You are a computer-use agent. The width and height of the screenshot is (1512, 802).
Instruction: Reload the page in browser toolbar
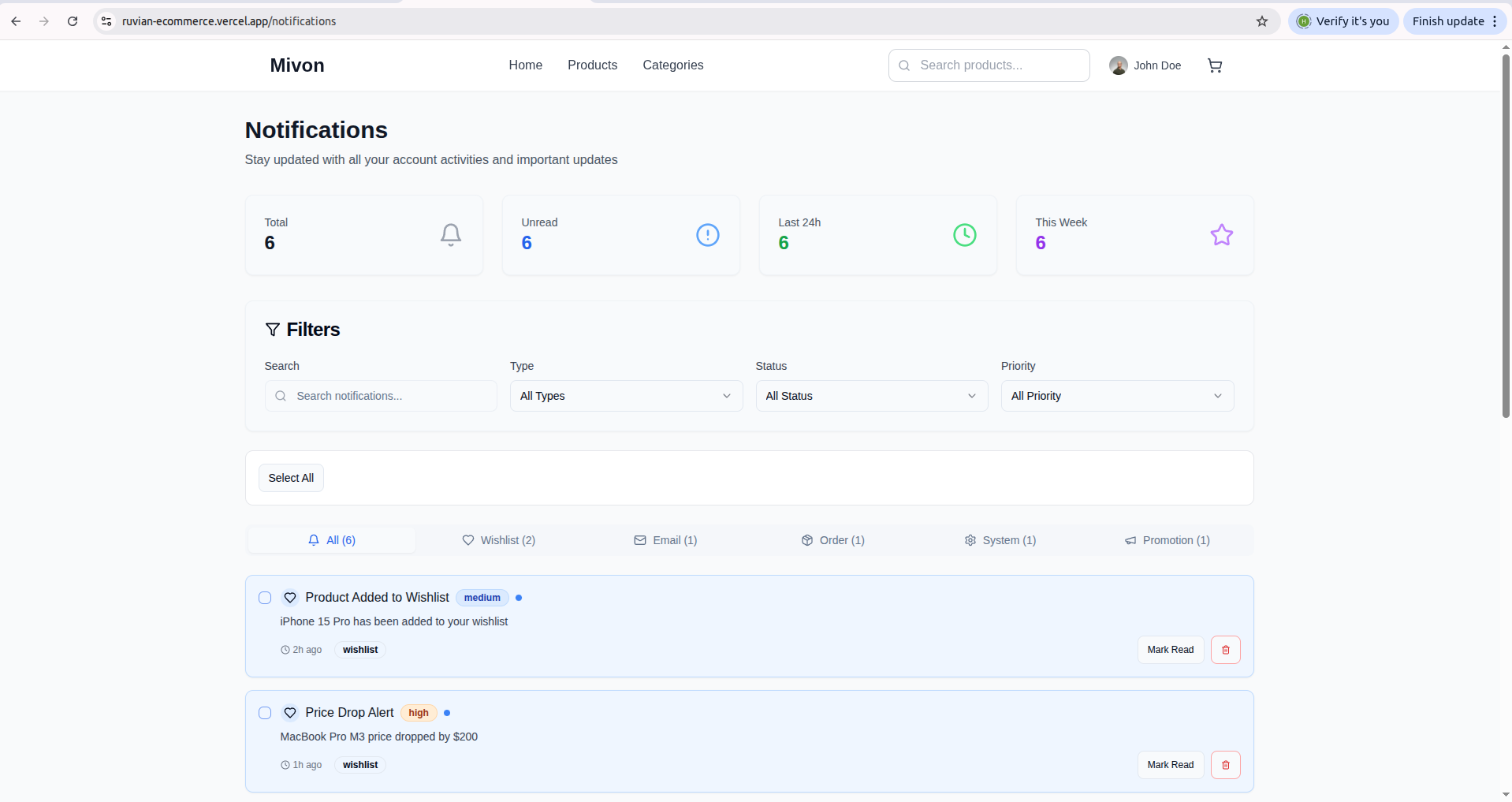pyautogui.click(x=73, y=21)
